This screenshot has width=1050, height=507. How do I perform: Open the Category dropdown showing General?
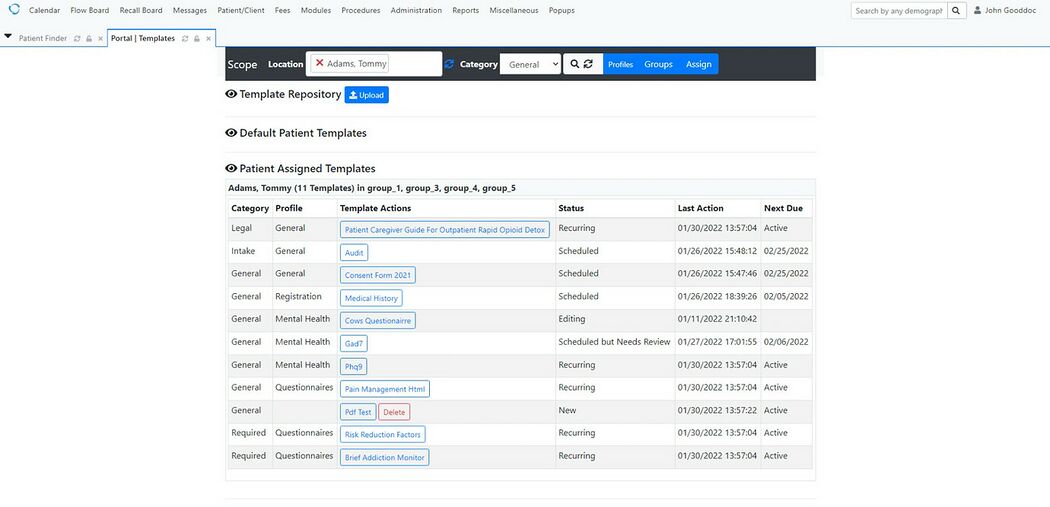coord(530,64)
